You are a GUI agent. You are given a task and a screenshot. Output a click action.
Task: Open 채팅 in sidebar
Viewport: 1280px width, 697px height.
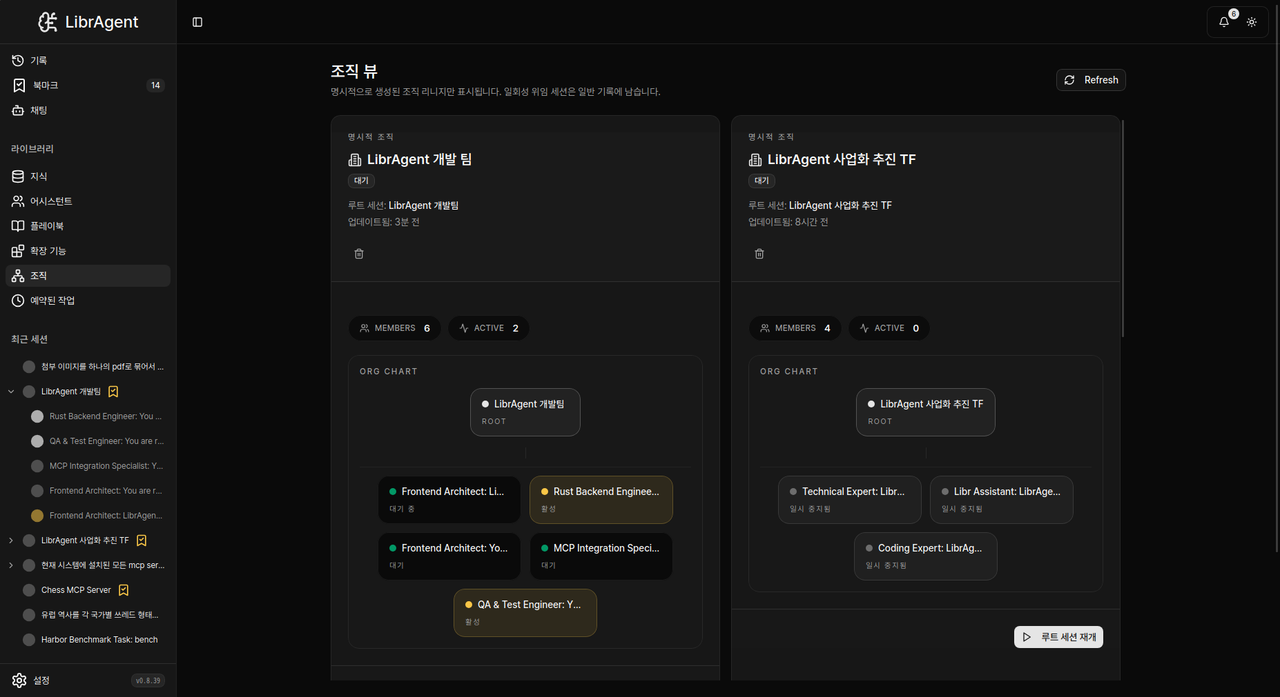[88, 110]
